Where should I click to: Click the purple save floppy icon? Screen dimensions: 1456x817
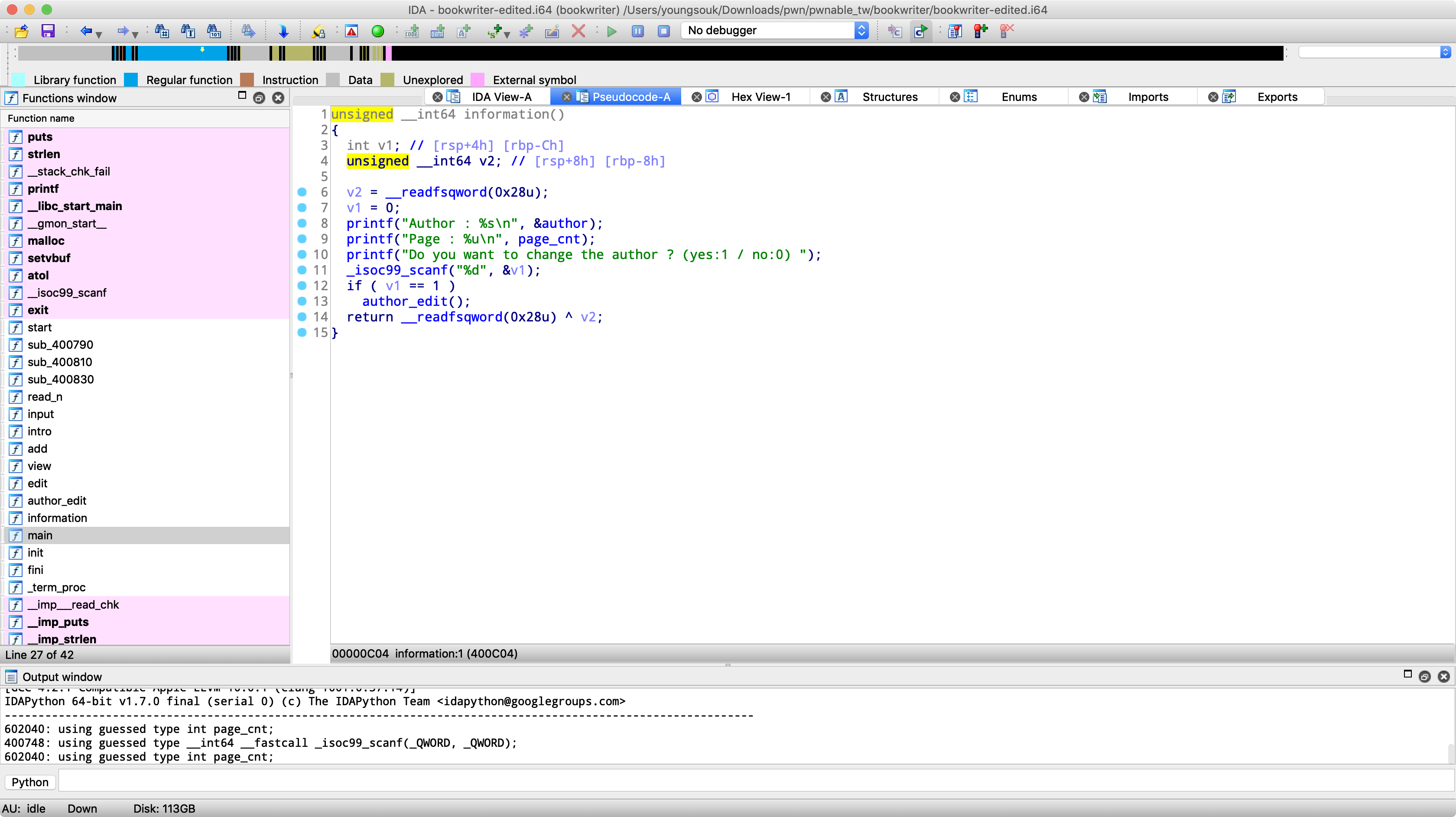point(48,31)
